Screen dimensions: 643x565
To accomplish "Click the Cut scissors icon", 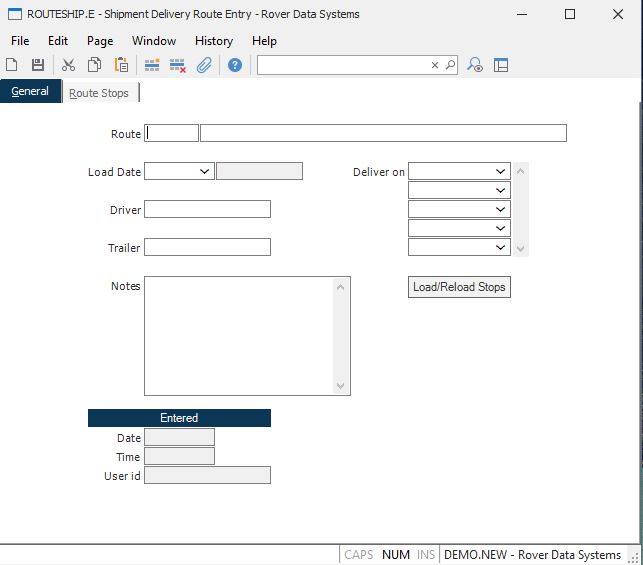I will [x=68, y=65].
